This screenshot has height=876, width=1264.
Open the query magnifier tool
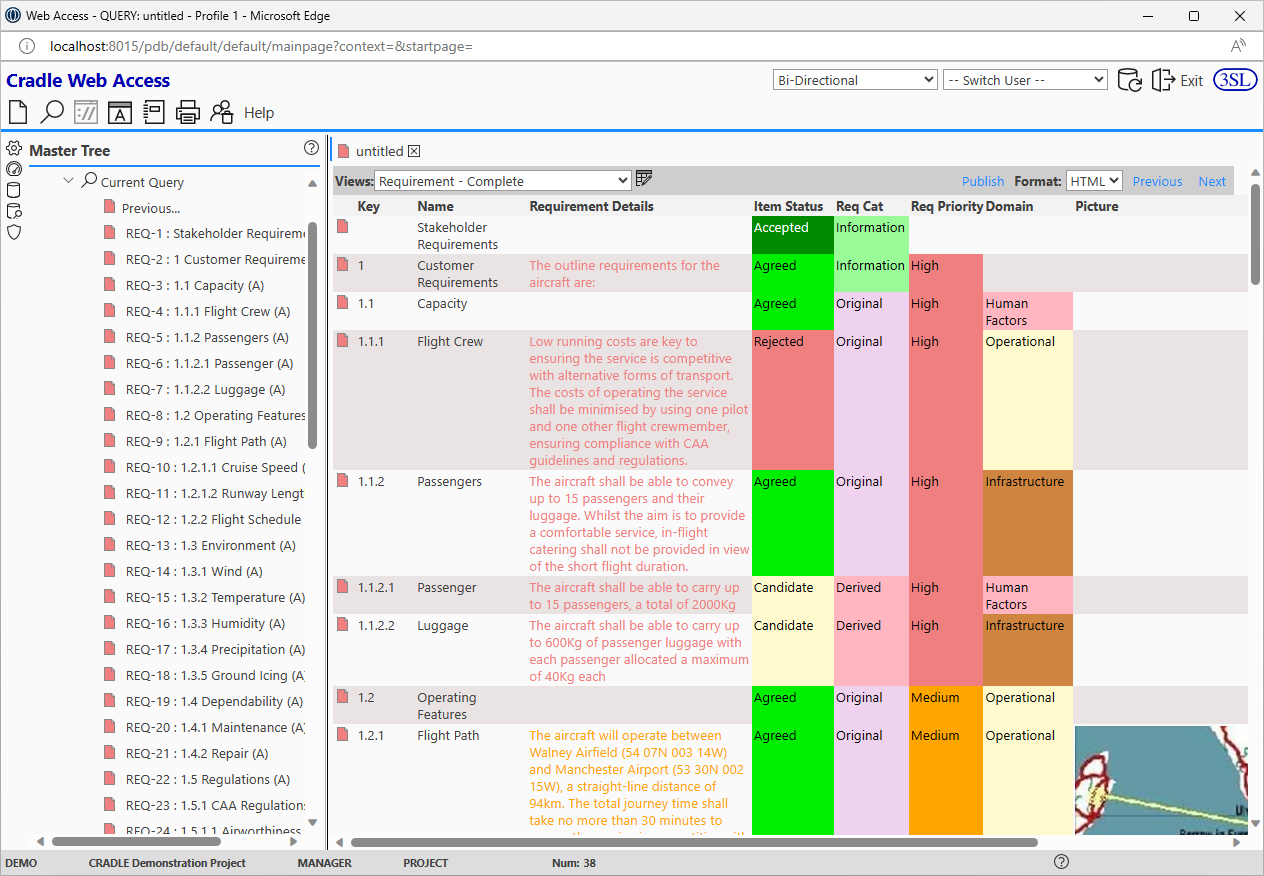[52, 112]
